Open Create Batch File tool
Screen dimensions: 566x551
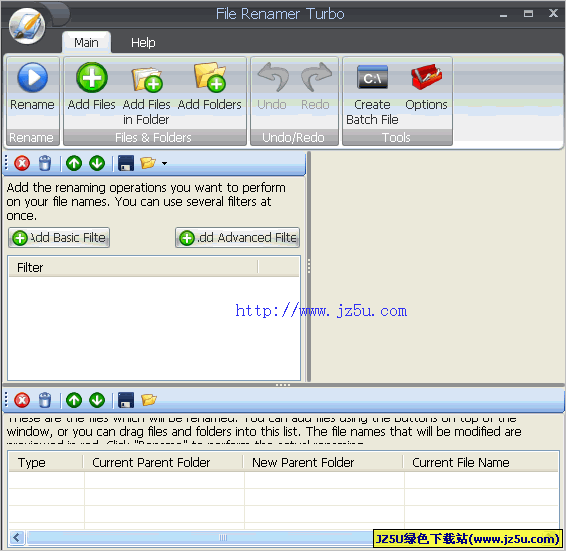[372, 77]
